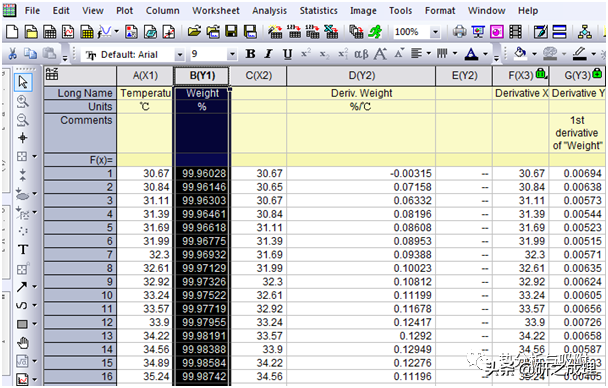Open the font size dropdown showing 9
Viewport: 608px width, 388px height.
pyautogui.click(x=232, y=54)
